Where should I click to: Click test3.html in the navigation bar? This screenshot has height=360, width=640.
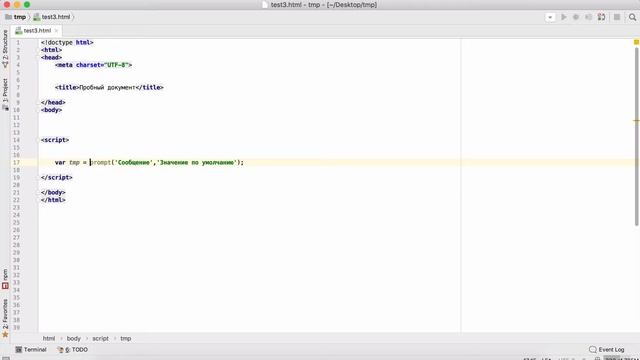tap(52, 17)
